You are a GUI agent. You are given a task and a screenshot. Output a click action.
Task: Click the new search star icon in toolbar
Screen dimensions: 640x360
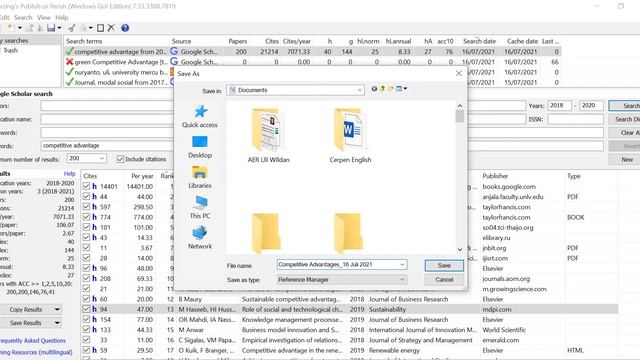tap(10, 28)
